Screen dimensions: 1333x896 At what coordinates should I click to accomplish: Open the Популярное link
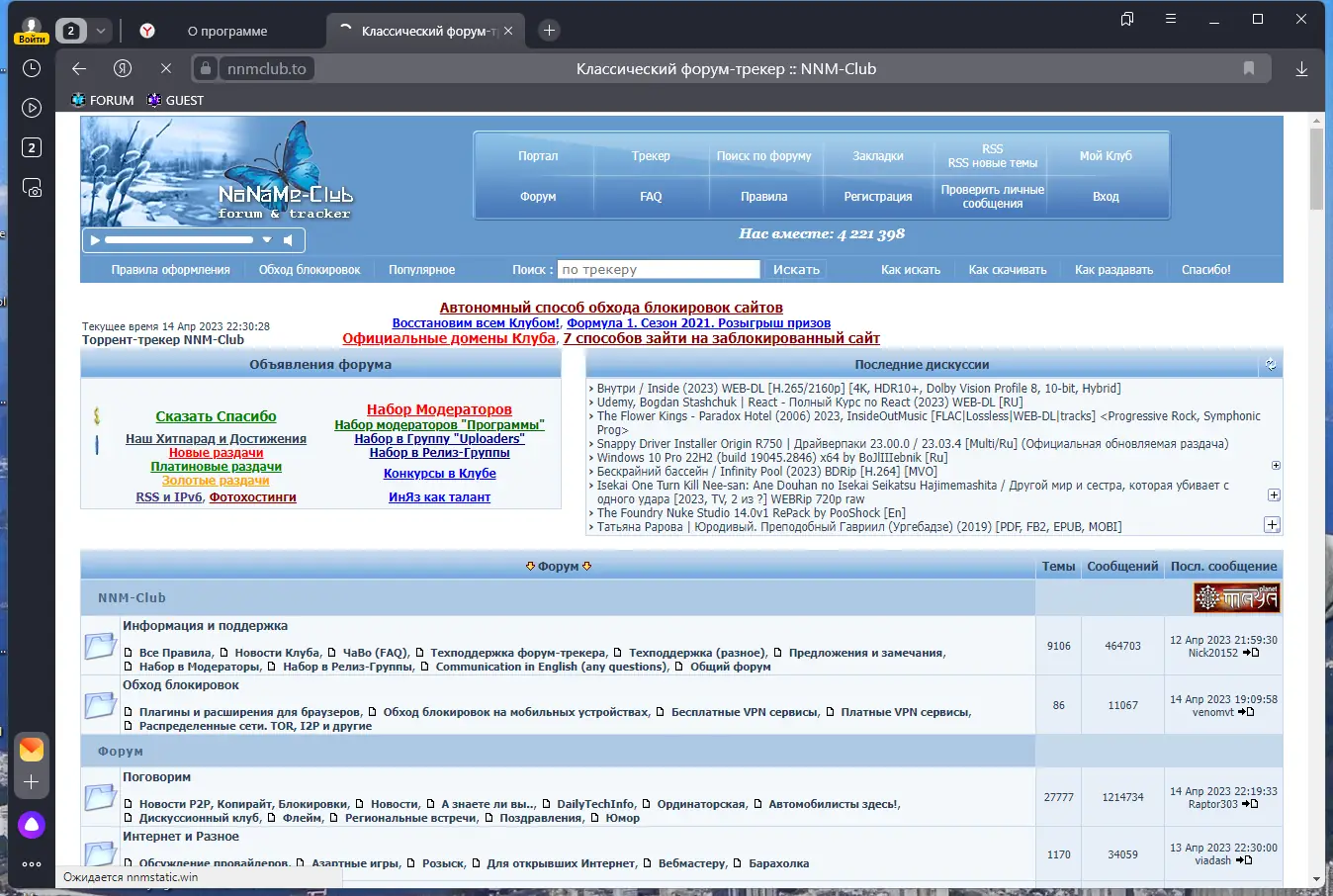click(422, 270)
